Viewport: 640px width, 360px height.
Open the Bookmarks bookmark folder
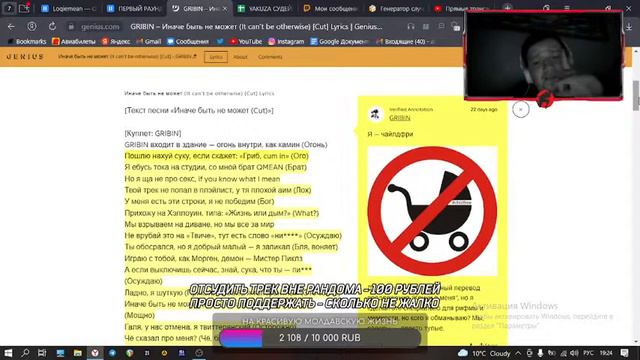[x=27, y=42]
